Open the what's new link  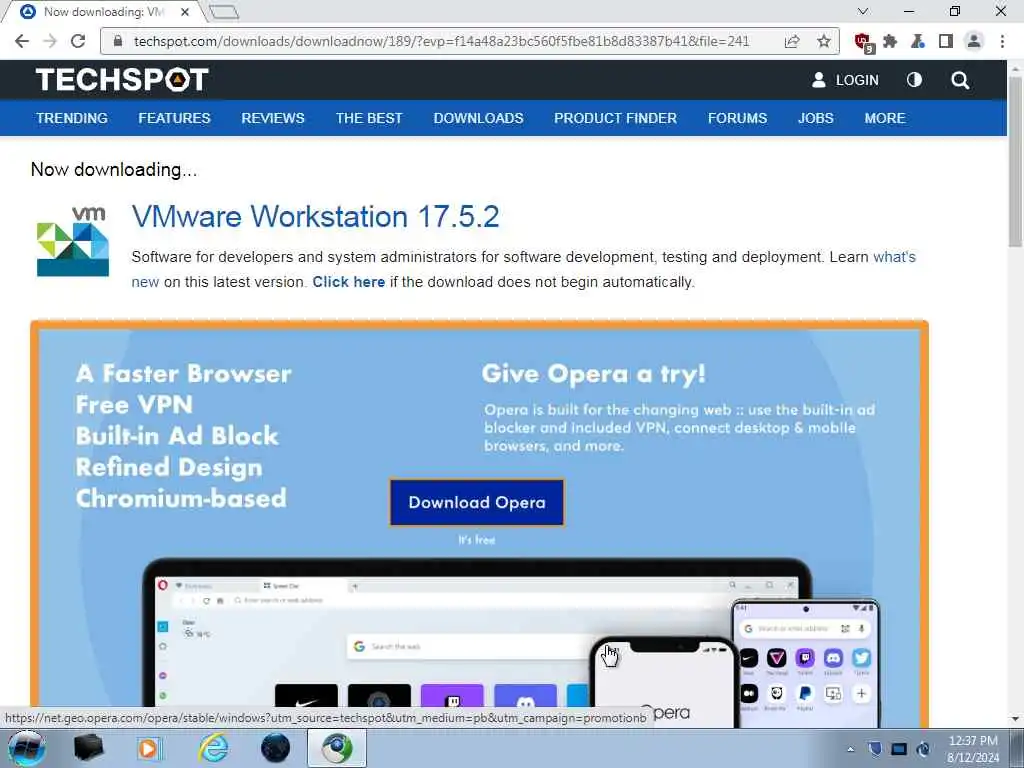(894, 257)
